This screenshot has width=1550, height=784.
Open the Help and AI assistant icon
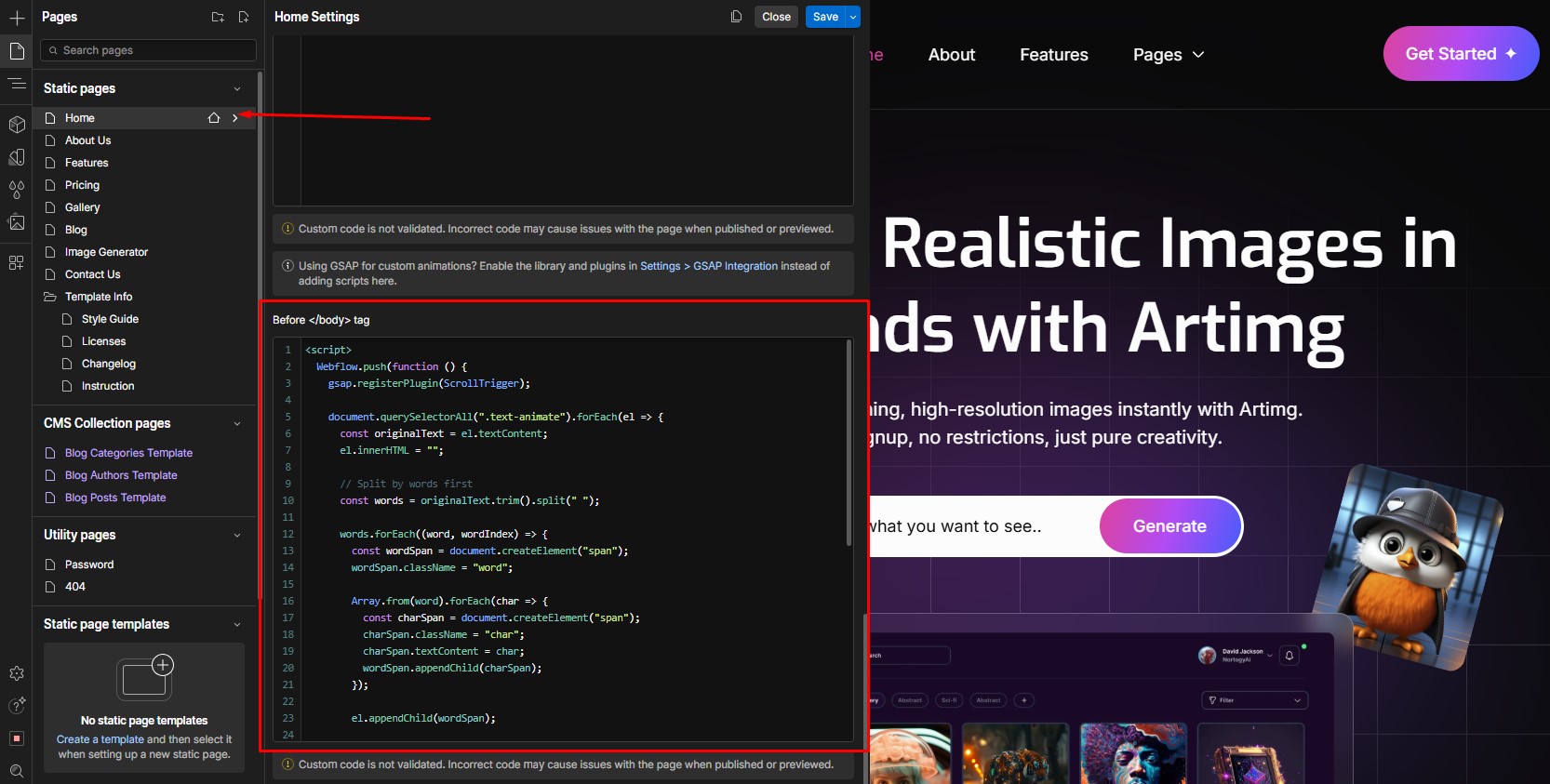tap(17, 706)
